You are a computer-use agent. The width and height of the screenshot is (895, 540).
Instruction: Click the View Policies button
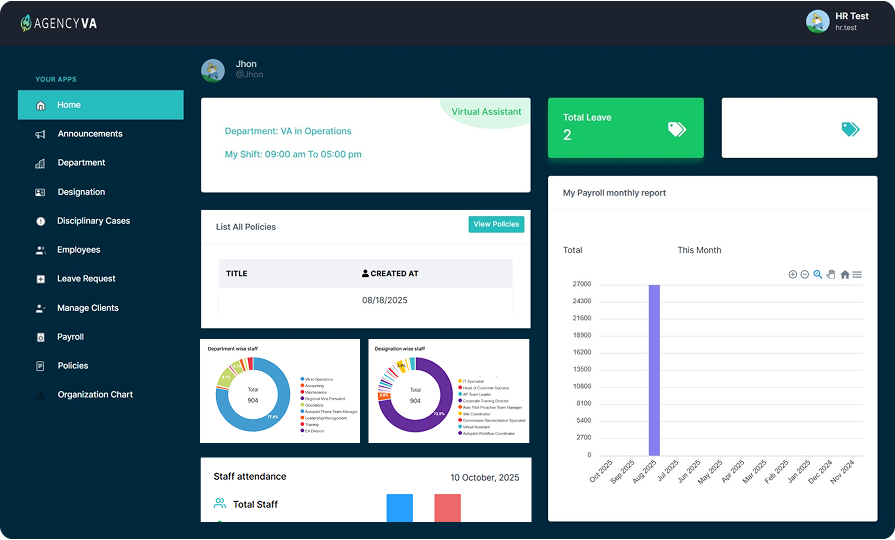pos(496,224)
